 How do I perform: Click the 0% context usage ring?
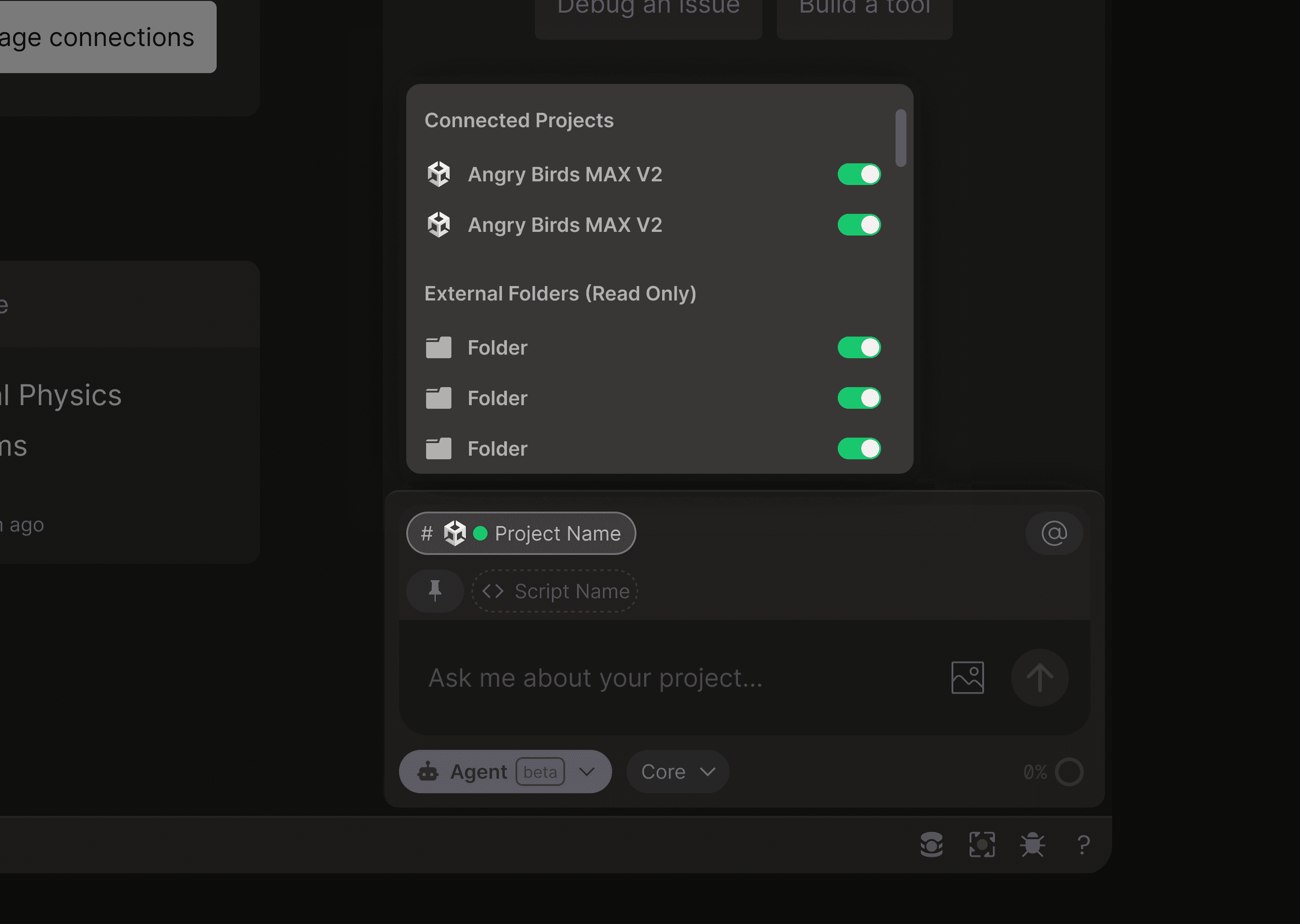coord(1068,772)
